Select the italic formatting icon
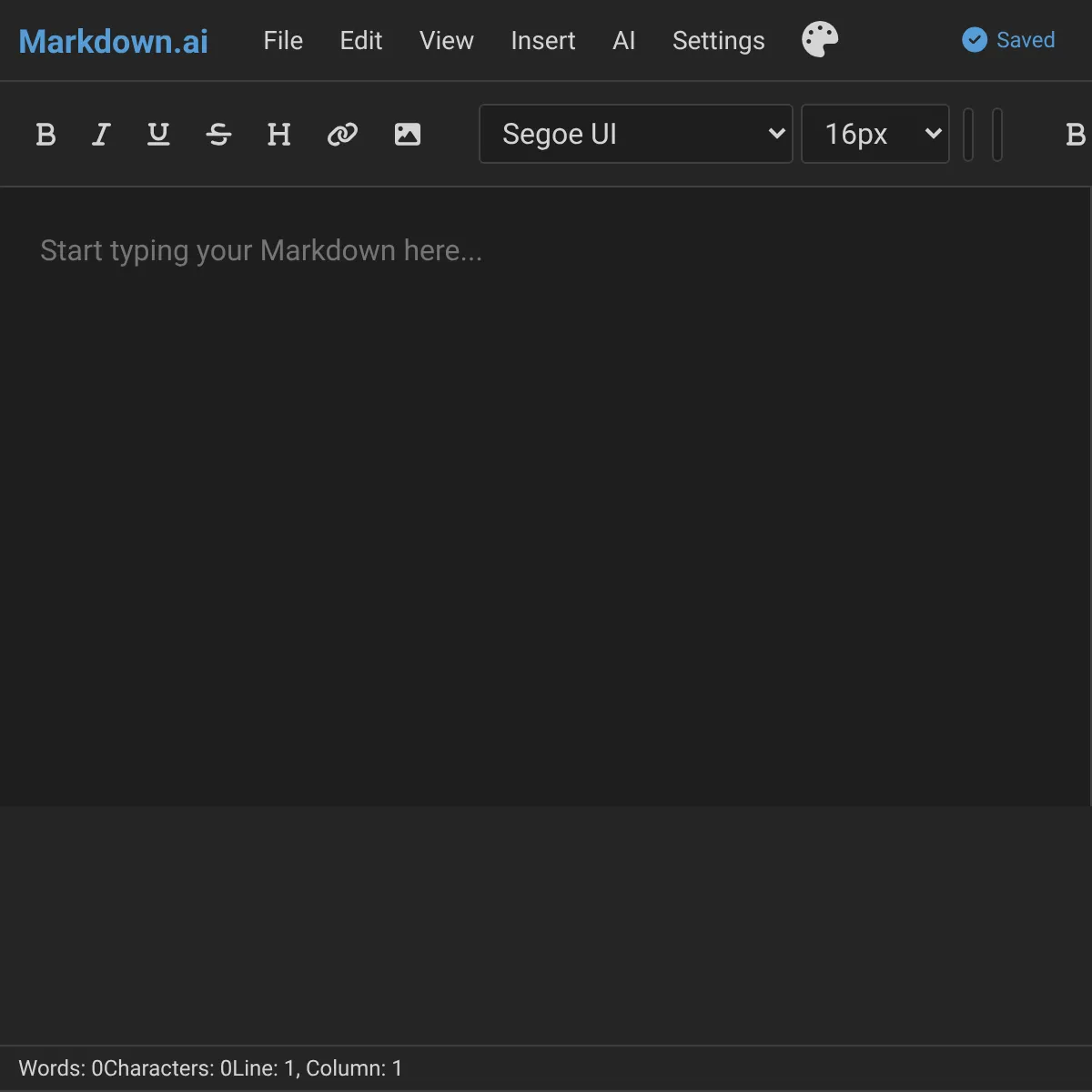The height and width of the screenshot is (1092, 1092). pos(100,134)
